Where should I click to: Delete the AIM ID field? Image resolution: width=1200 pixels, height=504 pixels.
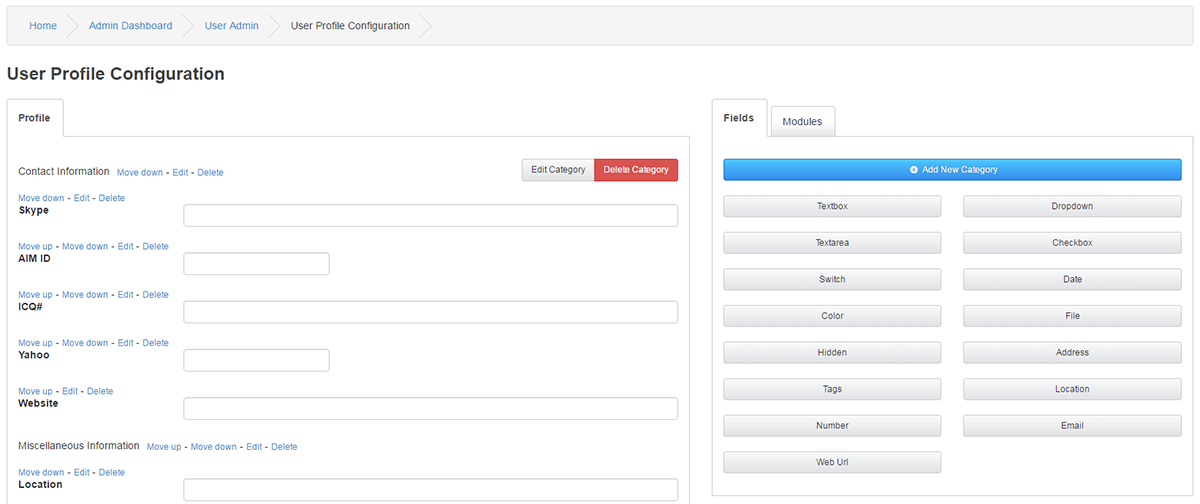coord(156,246)
